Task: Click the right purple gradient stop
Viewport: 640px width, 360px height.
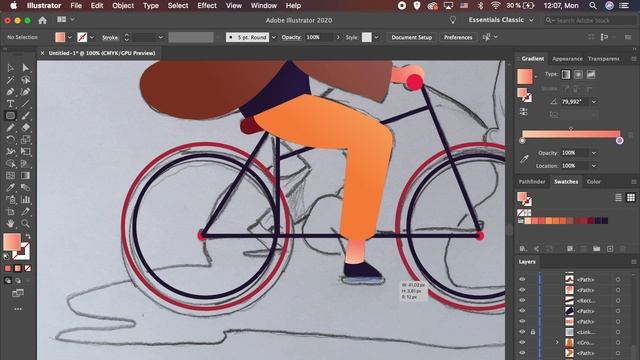Action: tap(620, 140)
